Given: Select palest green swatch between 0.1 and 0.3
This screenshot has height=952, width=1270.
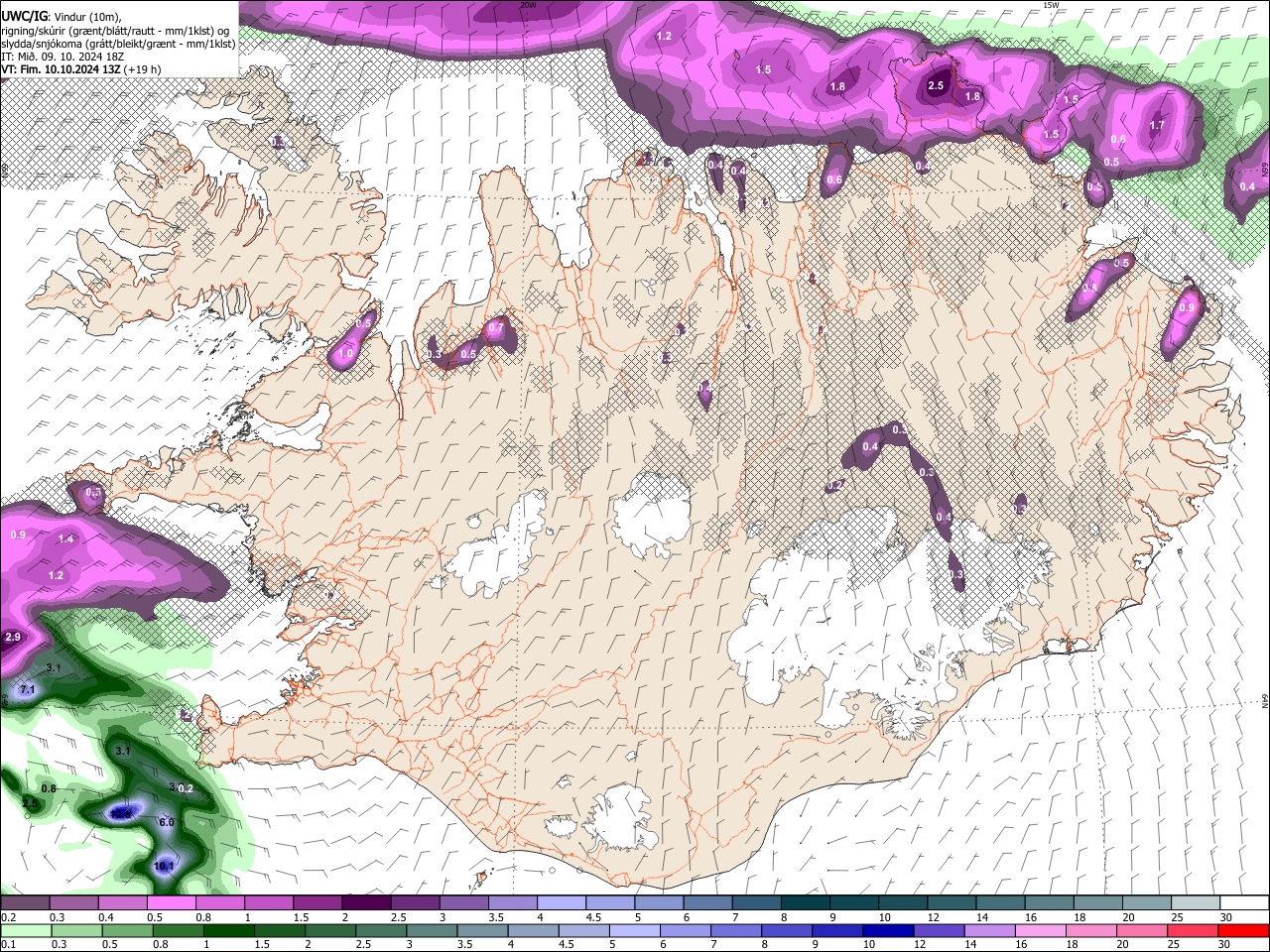Looking at the screenshot, I should click(25, 930).
